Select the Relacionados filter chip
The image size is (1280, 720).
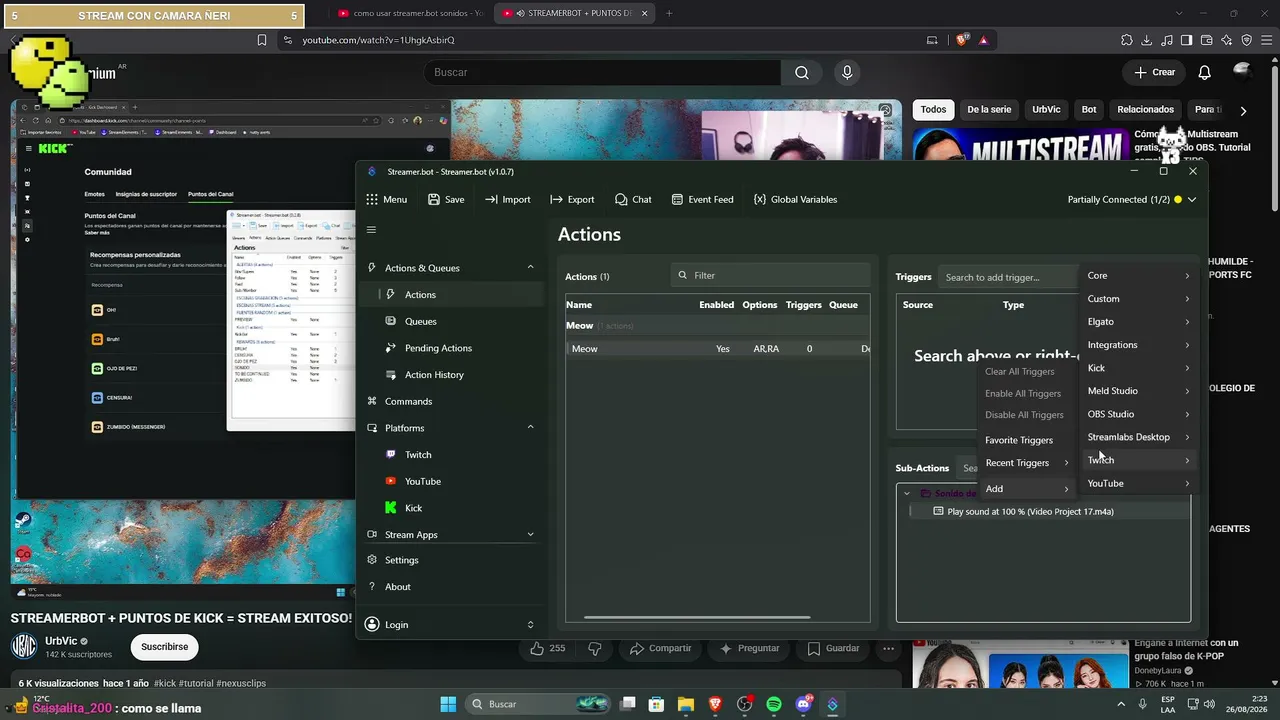[1145, 110]
